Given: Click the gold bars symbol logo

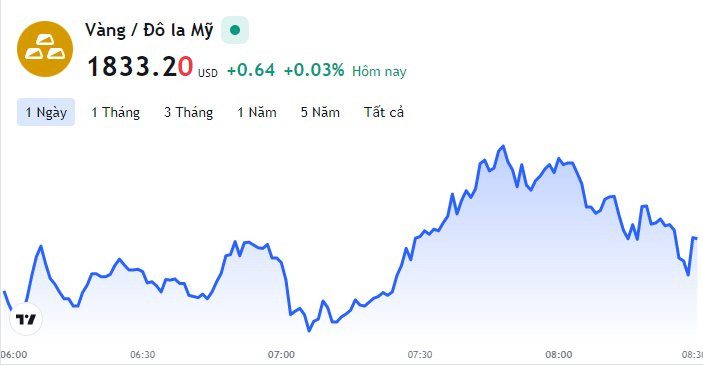Looking at the screenshot, I should click(x=45, y=49).
